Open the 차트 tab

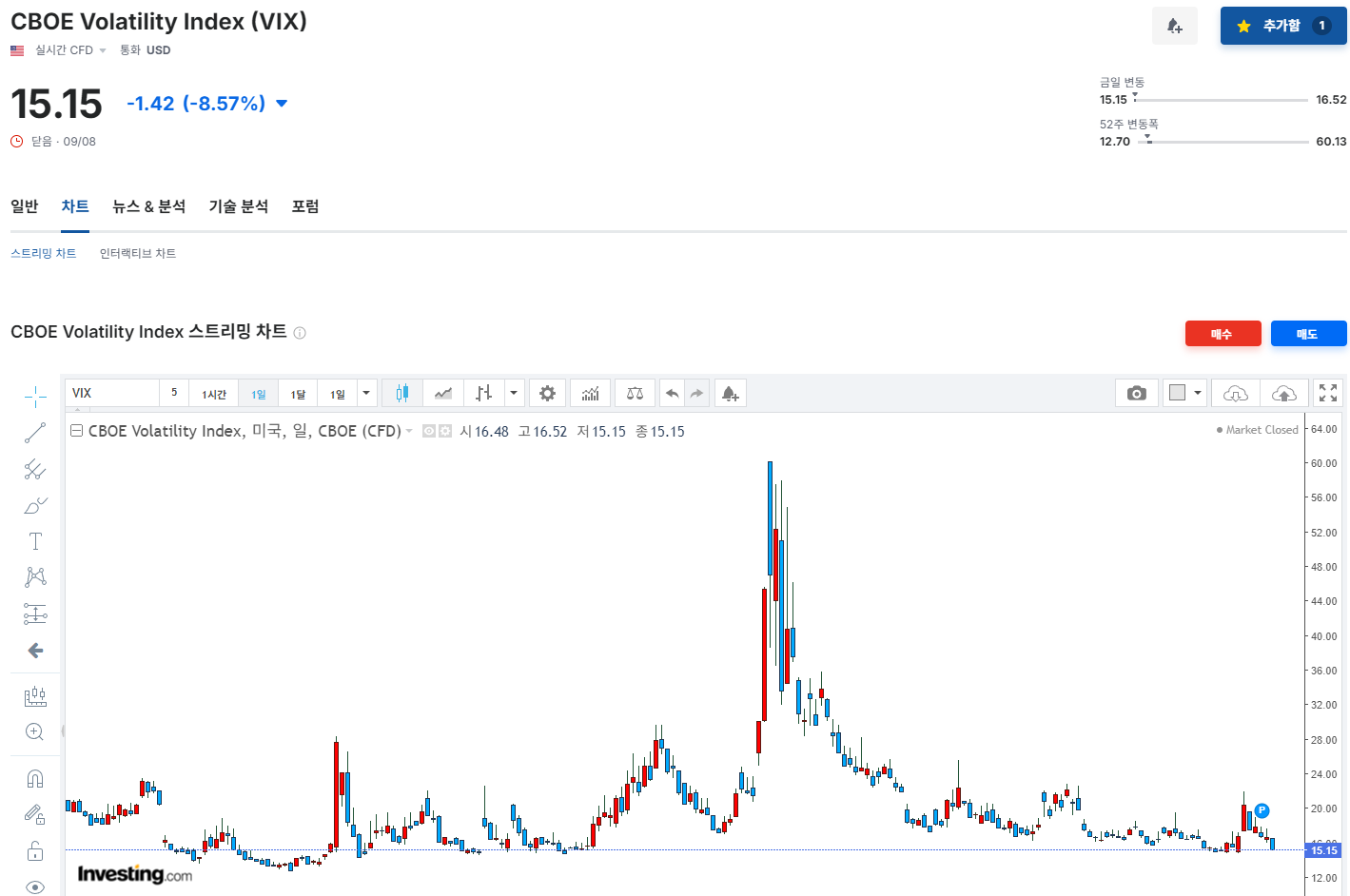[x=75, y=206]
